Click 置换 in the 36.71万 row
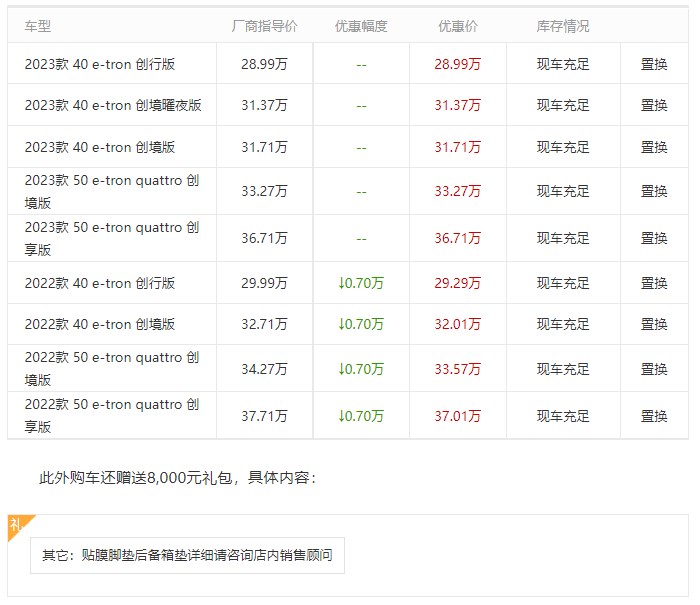This screenshot has height=605, width=700. [x=654, y=238]
